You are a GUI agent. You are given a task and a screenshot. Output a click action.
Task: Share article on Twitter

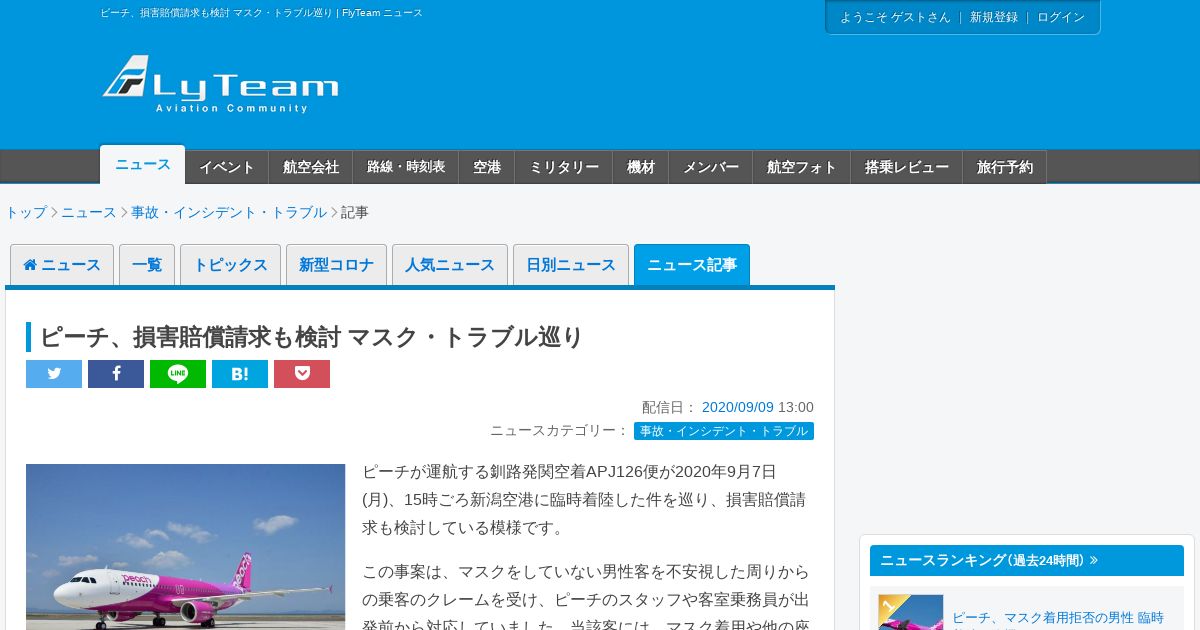(x=54, y=374)
